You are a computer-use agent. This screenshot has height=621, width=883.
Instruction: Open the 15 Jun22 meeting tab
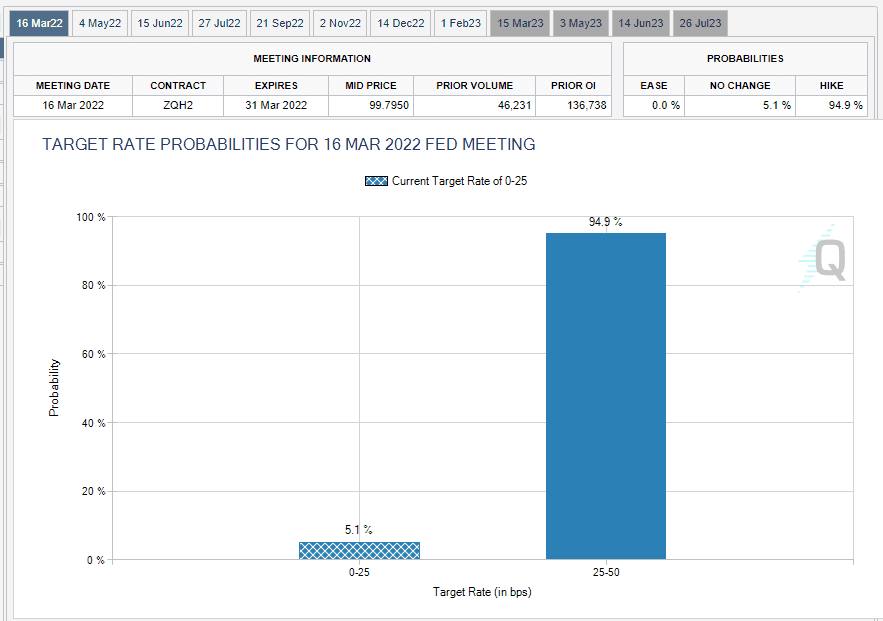(x=160, y=23)
